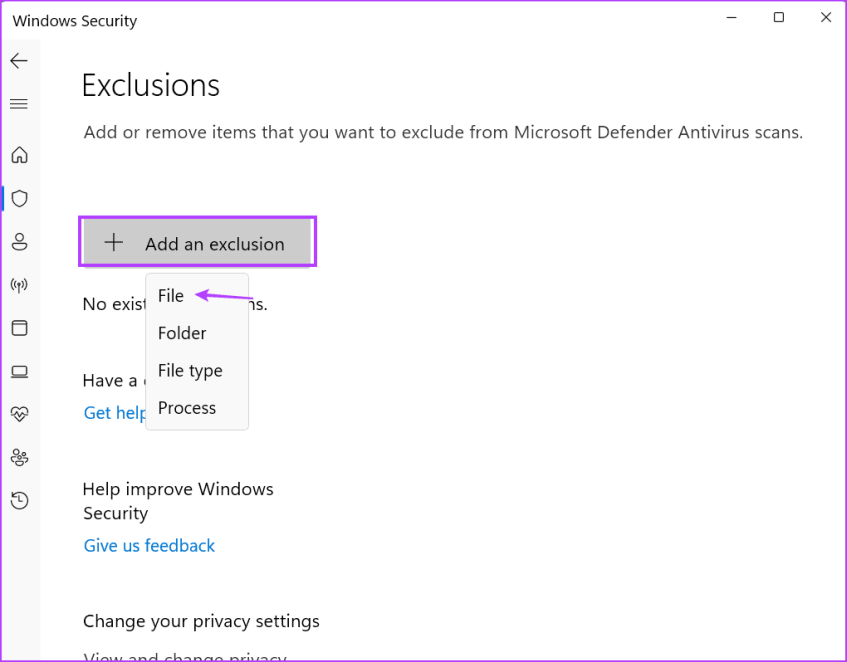Open Account protection person icon
The height and width of the screenshot is (662, 847).
click(x=19, y=242)
